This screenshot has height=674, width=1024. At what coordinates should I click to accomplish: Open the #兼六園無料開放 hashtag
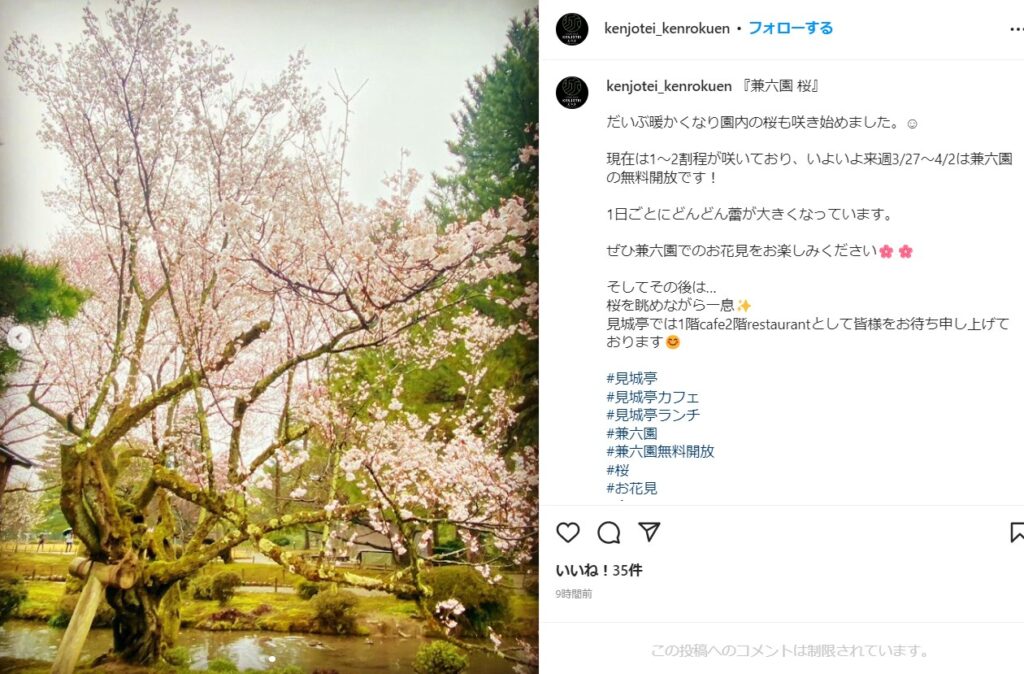660,451
